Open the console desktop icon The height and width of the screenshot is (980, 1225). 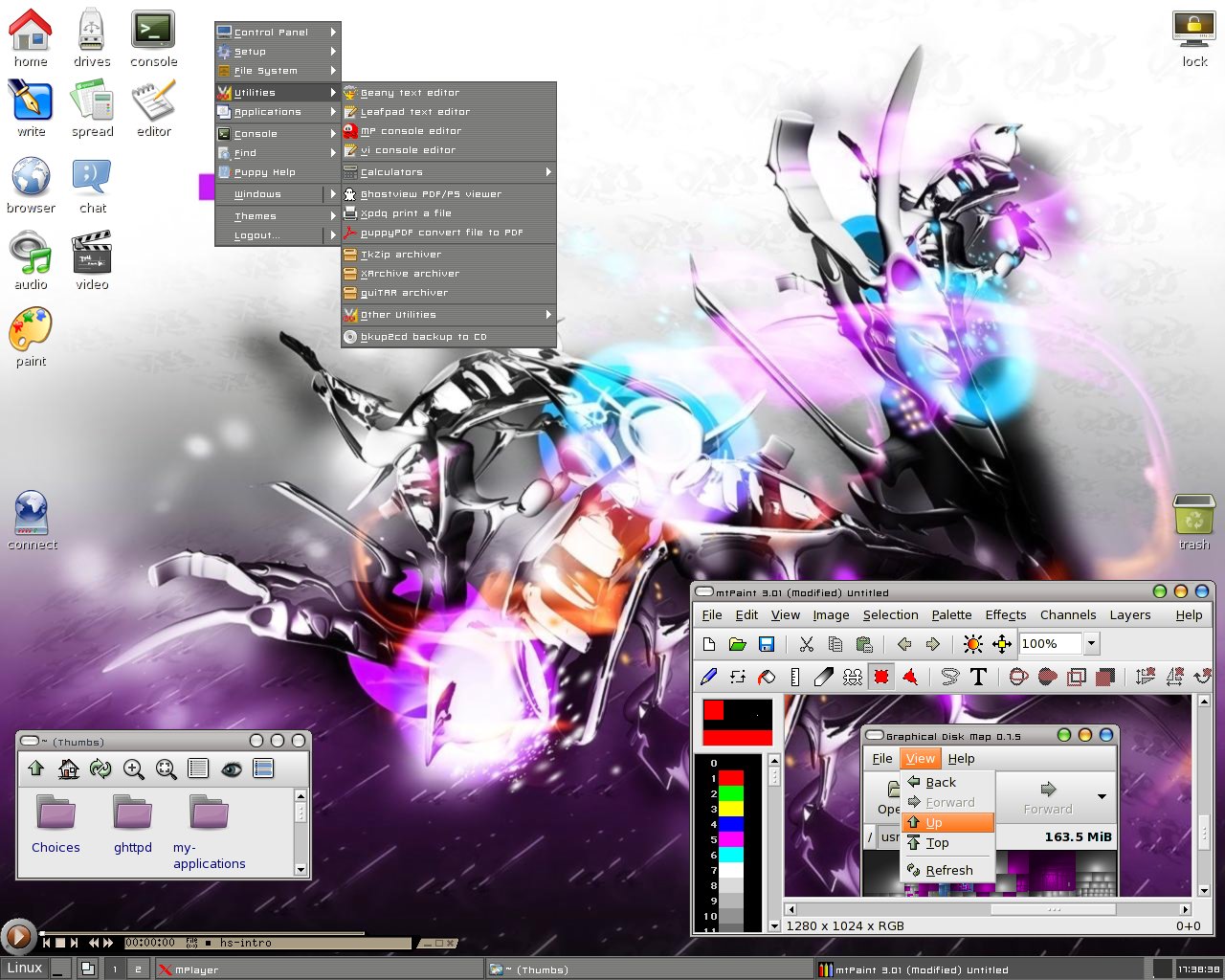coord(153,38)
